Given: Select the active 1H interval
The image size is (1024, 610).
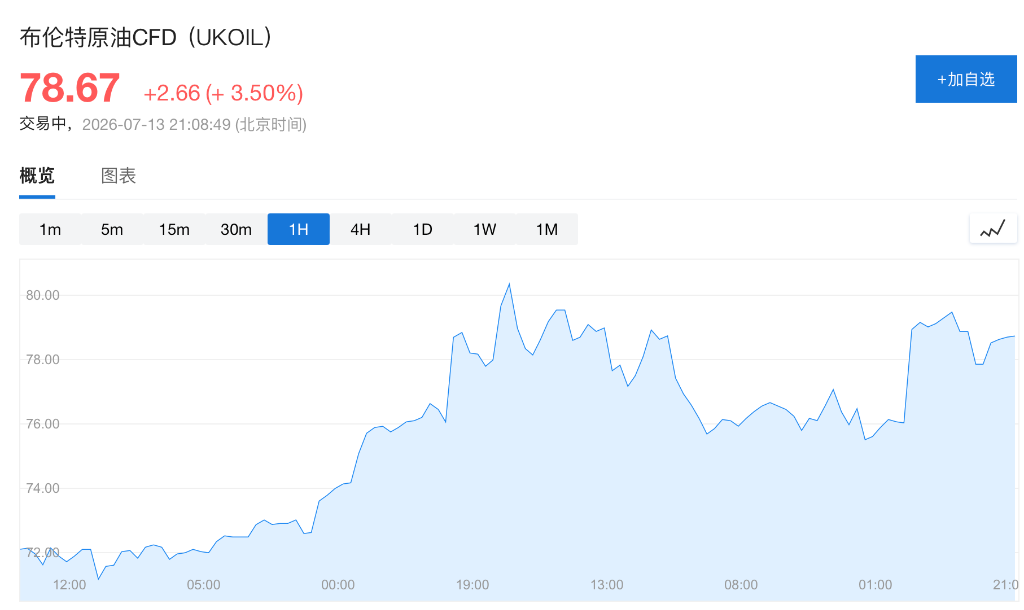Looking at the screenshot, I should coord(298,229).
